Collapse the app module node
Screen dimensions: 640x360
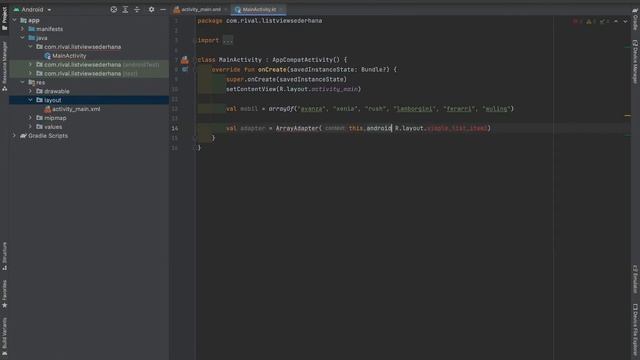tap(14, 20)
